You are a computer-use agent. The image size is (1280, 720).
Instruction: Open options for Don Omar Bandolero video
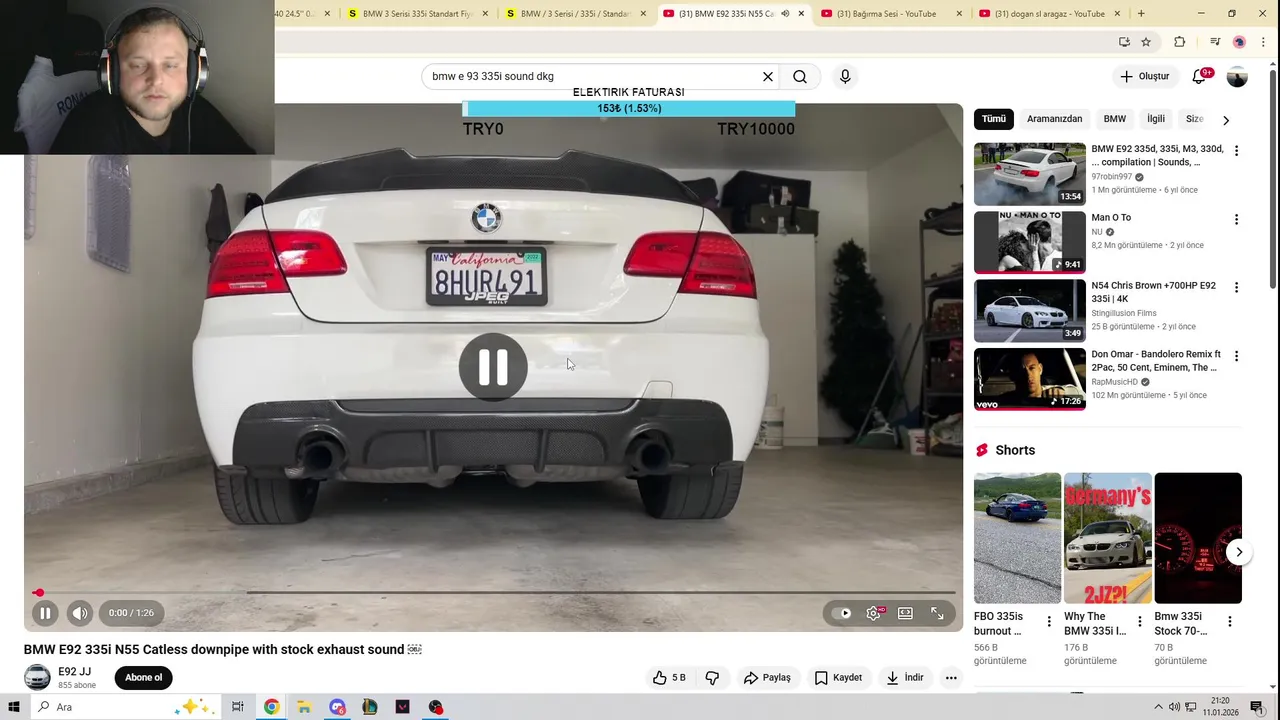click(1236, 356)
